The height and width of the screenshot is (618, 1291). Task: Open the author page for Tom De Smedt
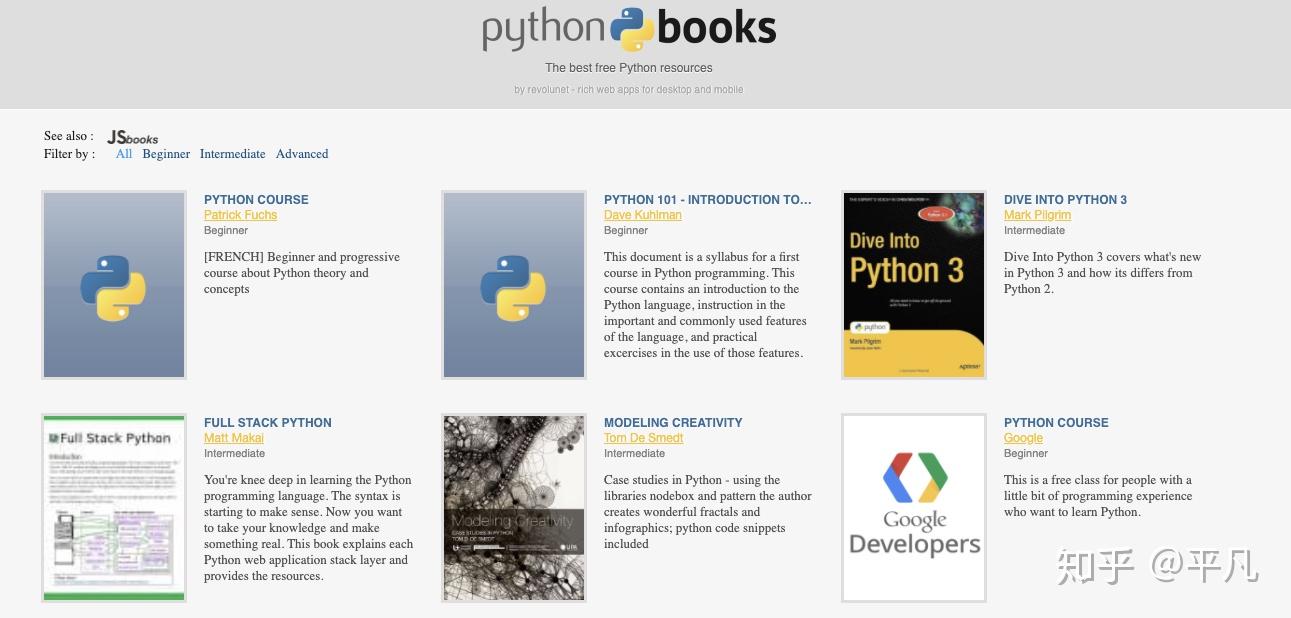(x=643, y=438)
